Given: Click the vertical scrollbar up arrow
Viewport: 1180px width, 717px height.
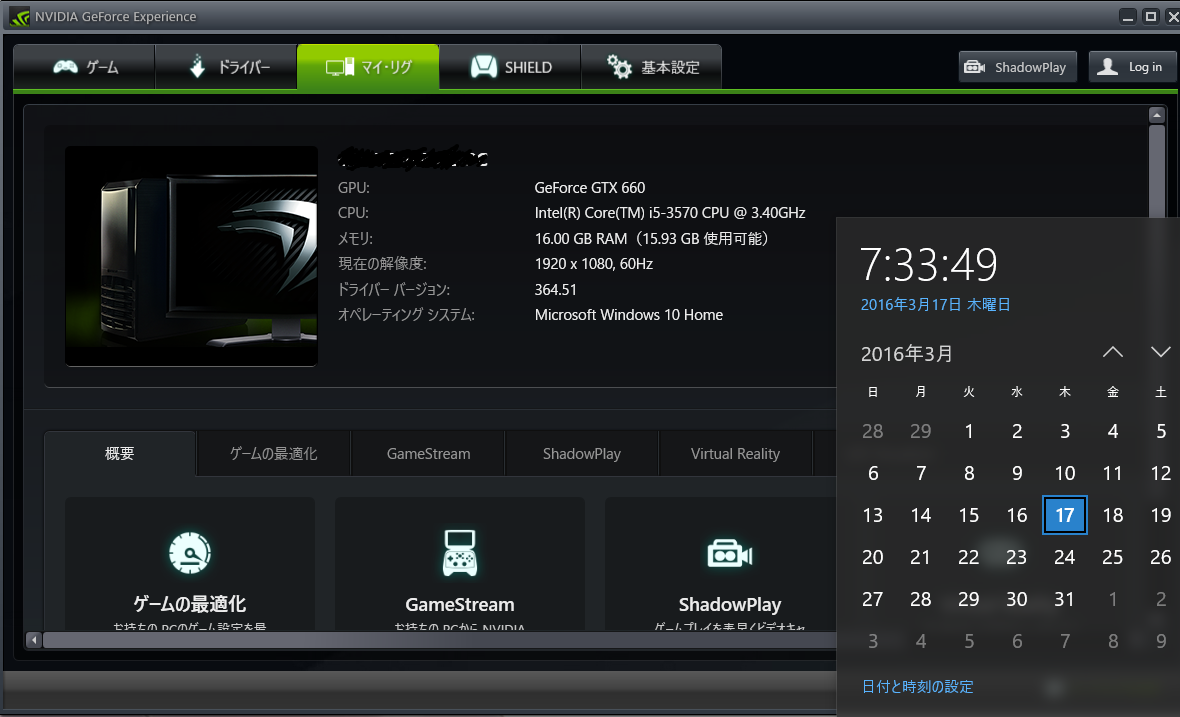Looking at the screenshot, I should click(1157, 115).
